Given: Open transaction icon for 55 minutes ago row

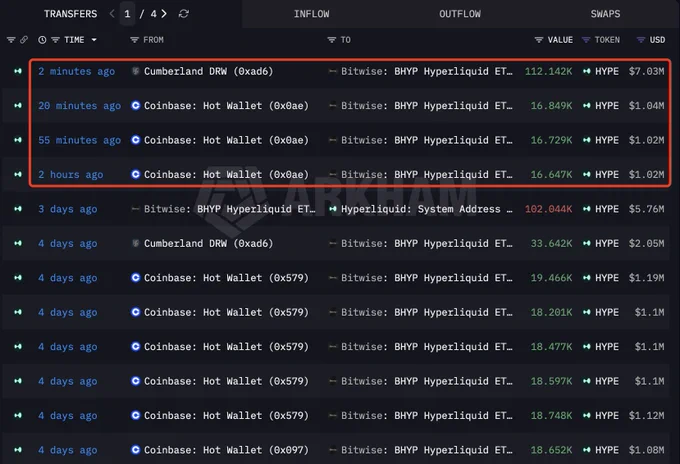Looking at the screenshot, I should (18, 140).
